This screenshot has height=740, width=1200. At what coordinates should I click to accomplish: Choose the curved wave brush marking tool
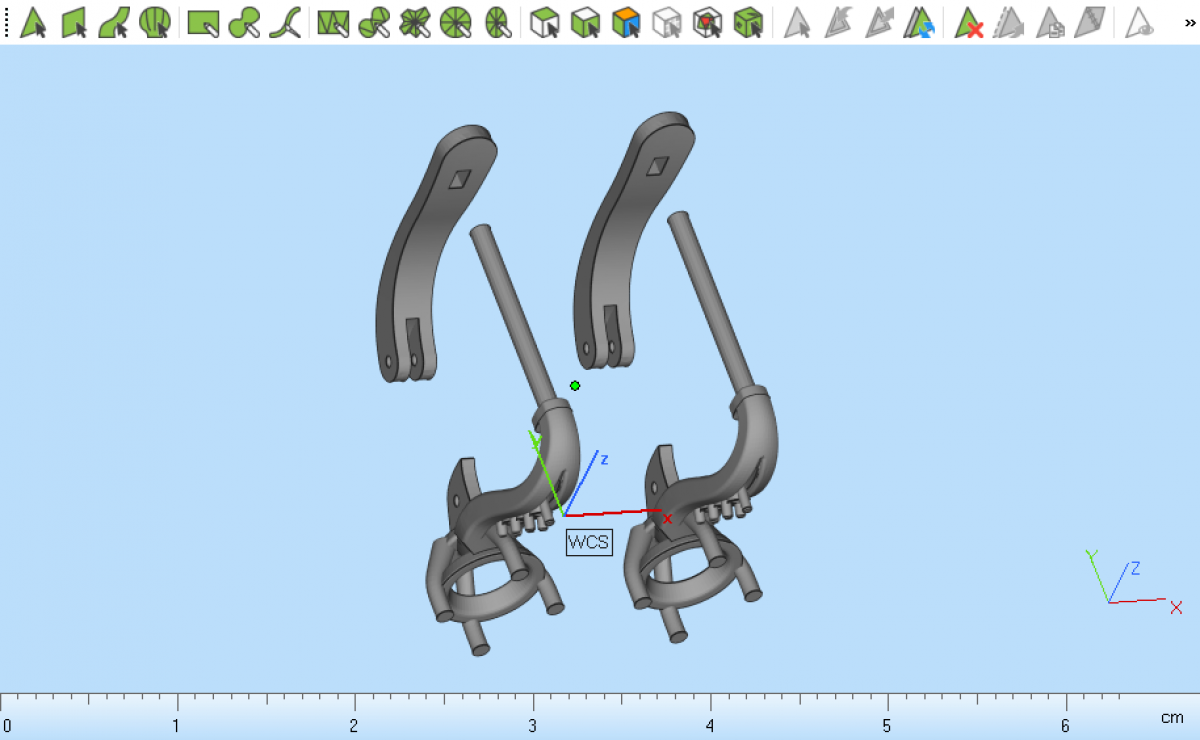tap(286, 22)
